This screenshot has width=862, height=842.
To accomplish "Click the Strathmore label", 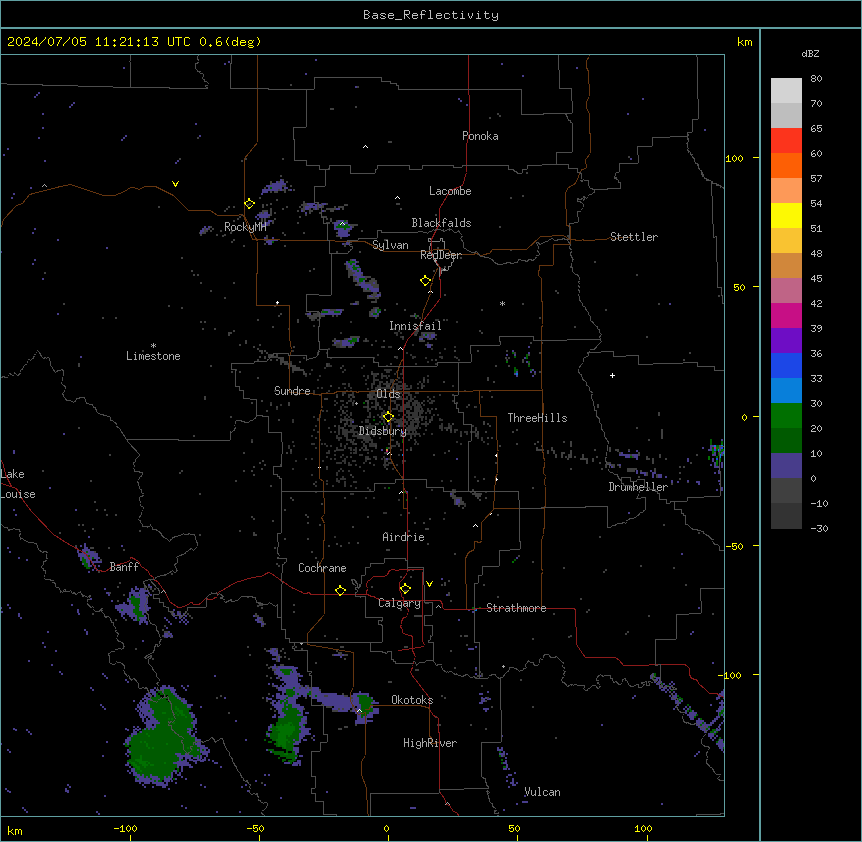I will point(516,608).
